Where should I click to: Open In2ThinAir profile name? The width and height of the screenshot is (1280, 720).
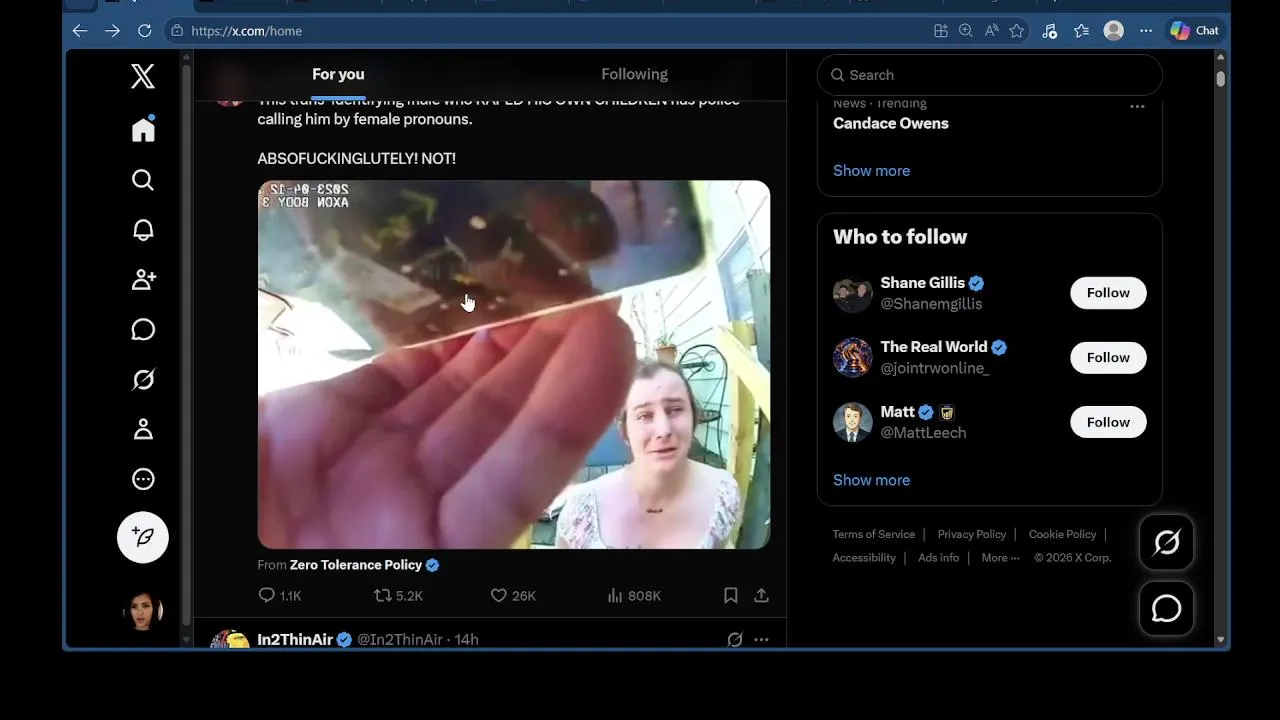295,639
